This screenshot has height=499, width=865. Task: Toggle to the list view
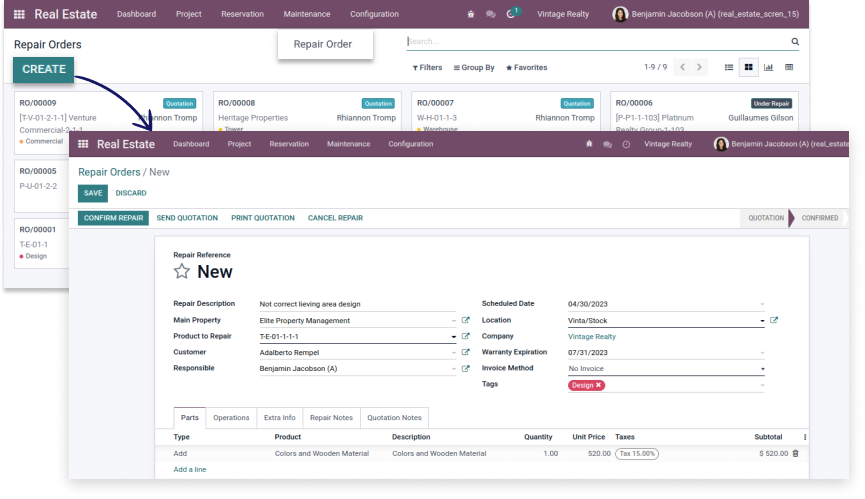728,67
